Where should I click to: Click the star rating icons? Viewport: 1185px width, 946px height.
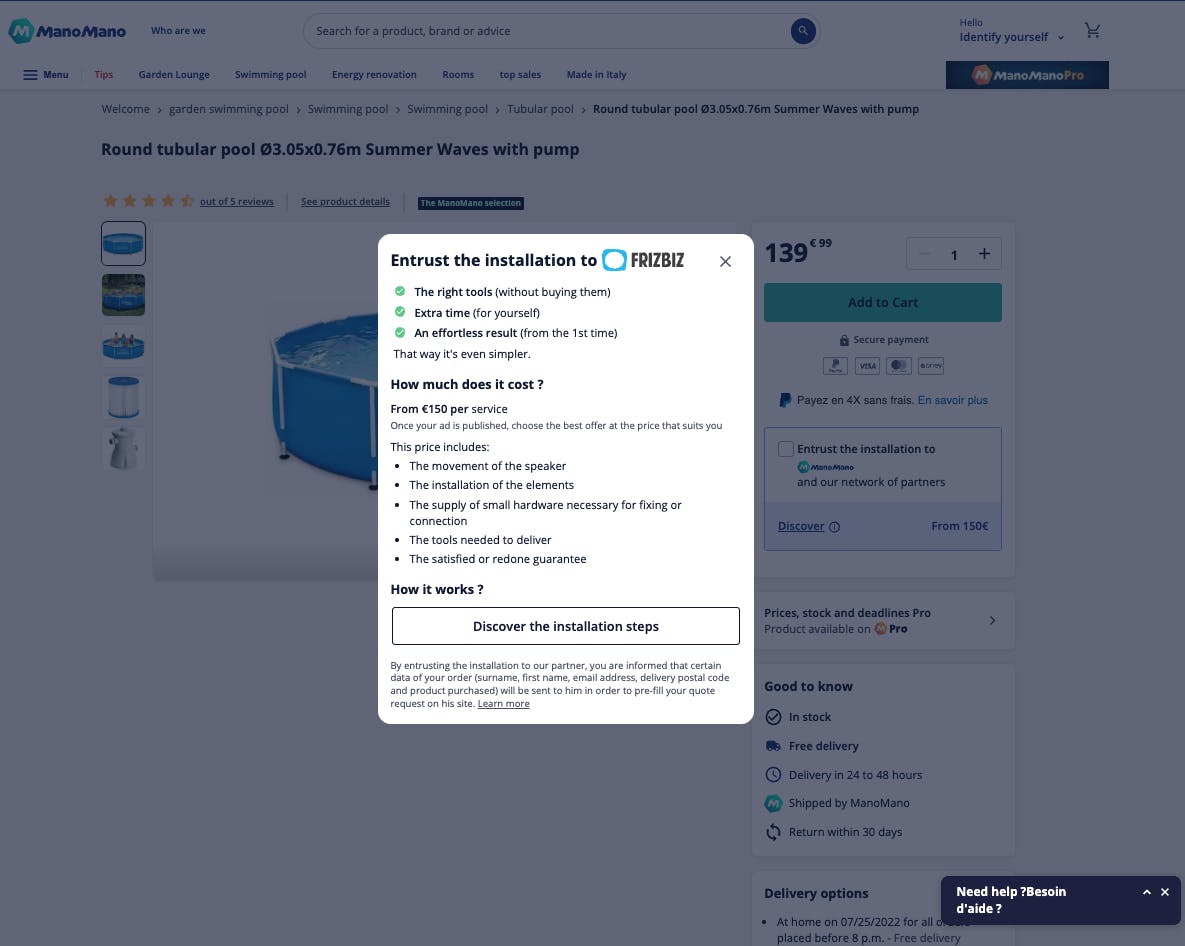pyautogui.click(x=148, y=201)
